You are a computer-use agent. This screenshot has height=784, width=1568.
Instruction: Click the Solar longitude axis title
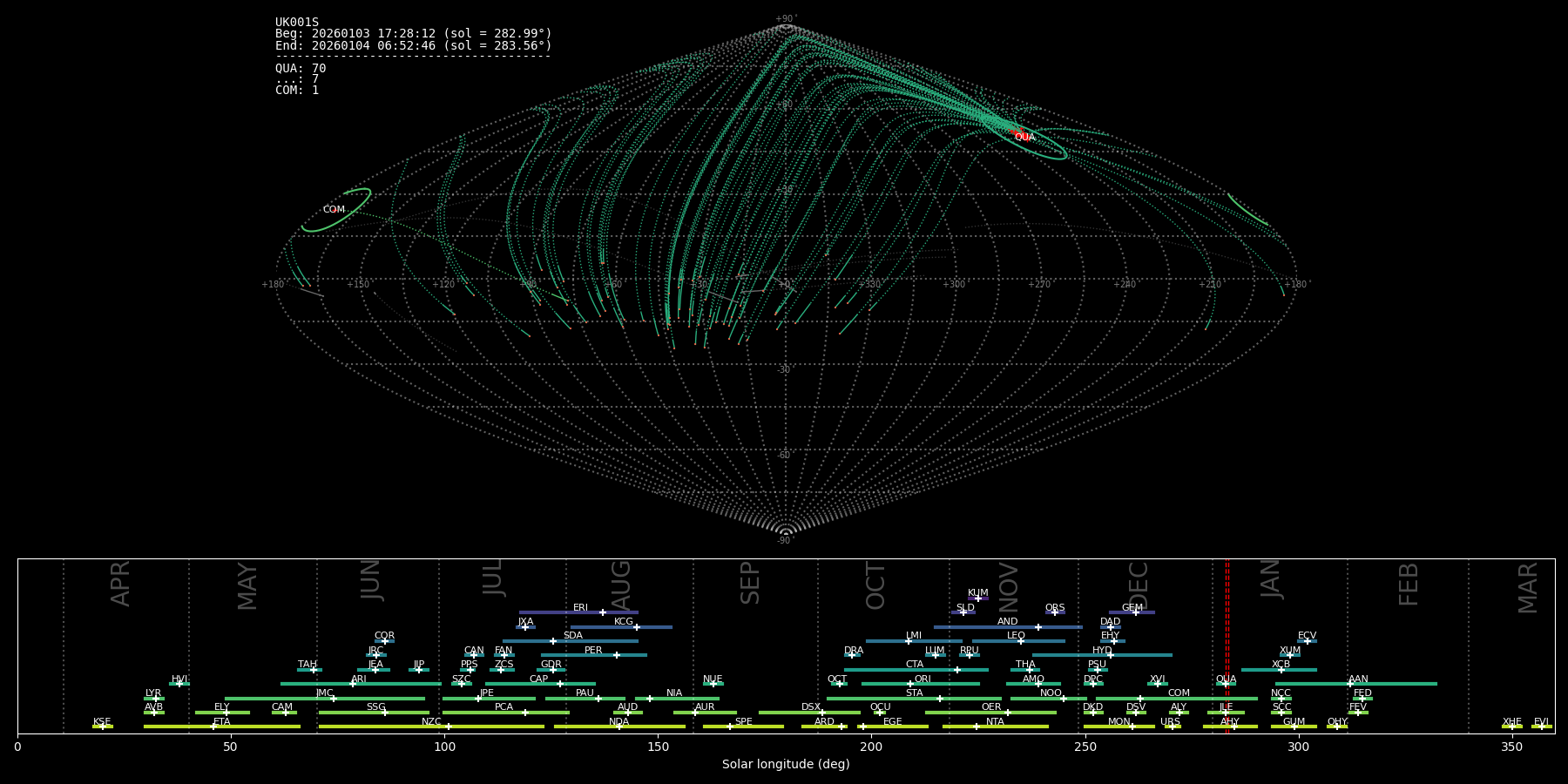785,765
